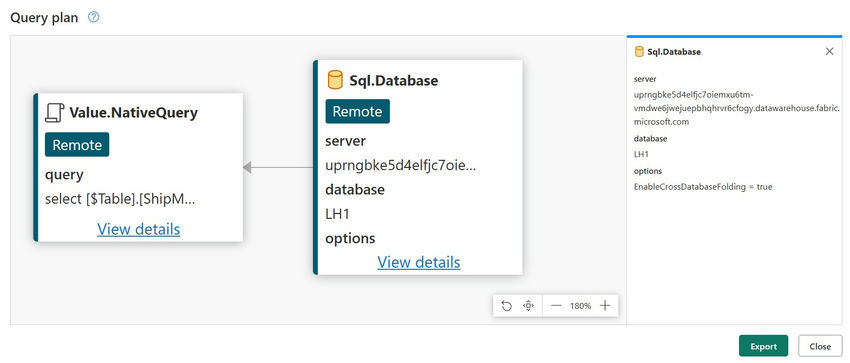Zoom out with the minus button
This screenshot has height=363, width=850.
point(556,306)
